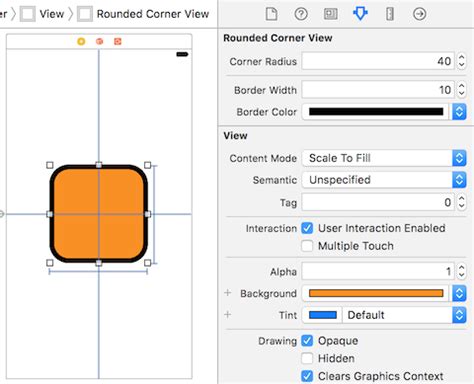Click the left-middle resize handle of the view
This screenshot has width=474, height=384.
[x=50, y=214]
